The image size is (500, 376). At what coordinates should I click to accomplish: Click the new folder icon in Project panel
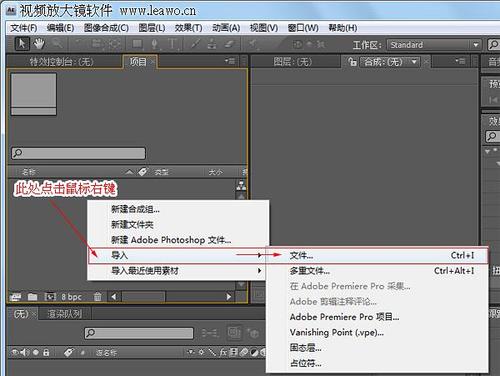[33, 297]
